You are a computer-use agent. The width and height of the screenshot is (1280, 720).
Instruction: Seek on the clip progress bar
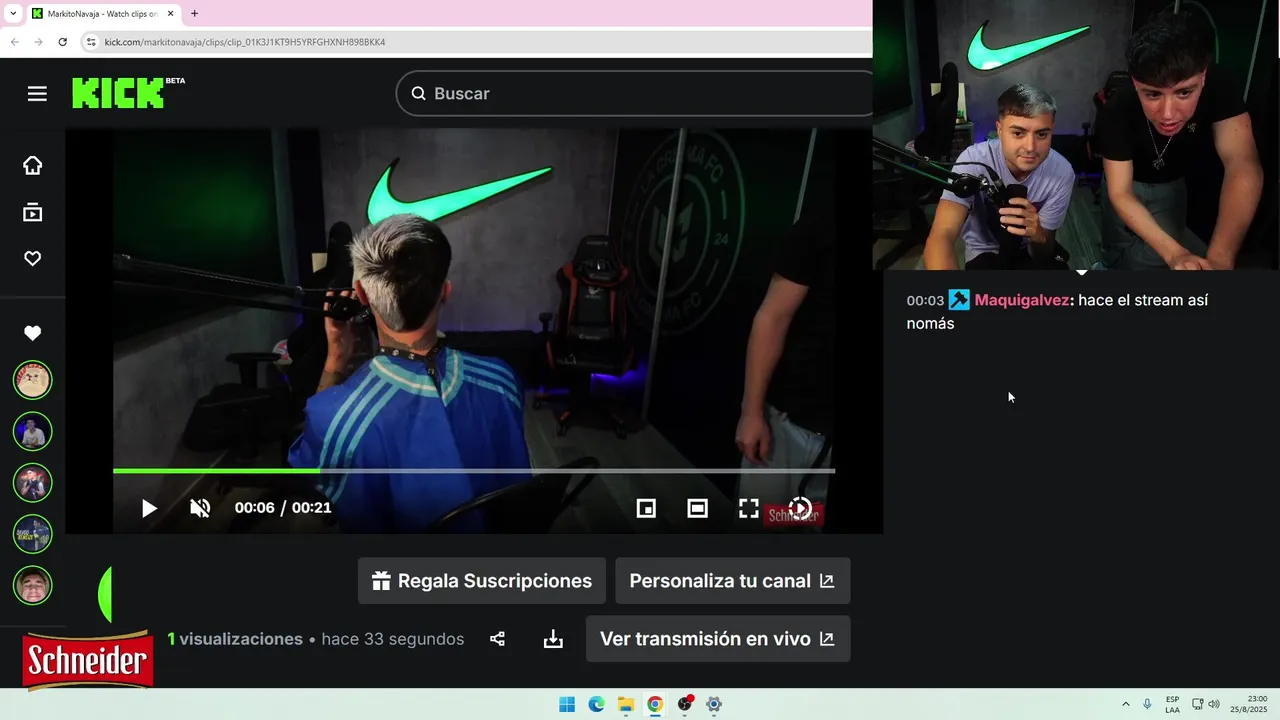[x=474, y=470]
